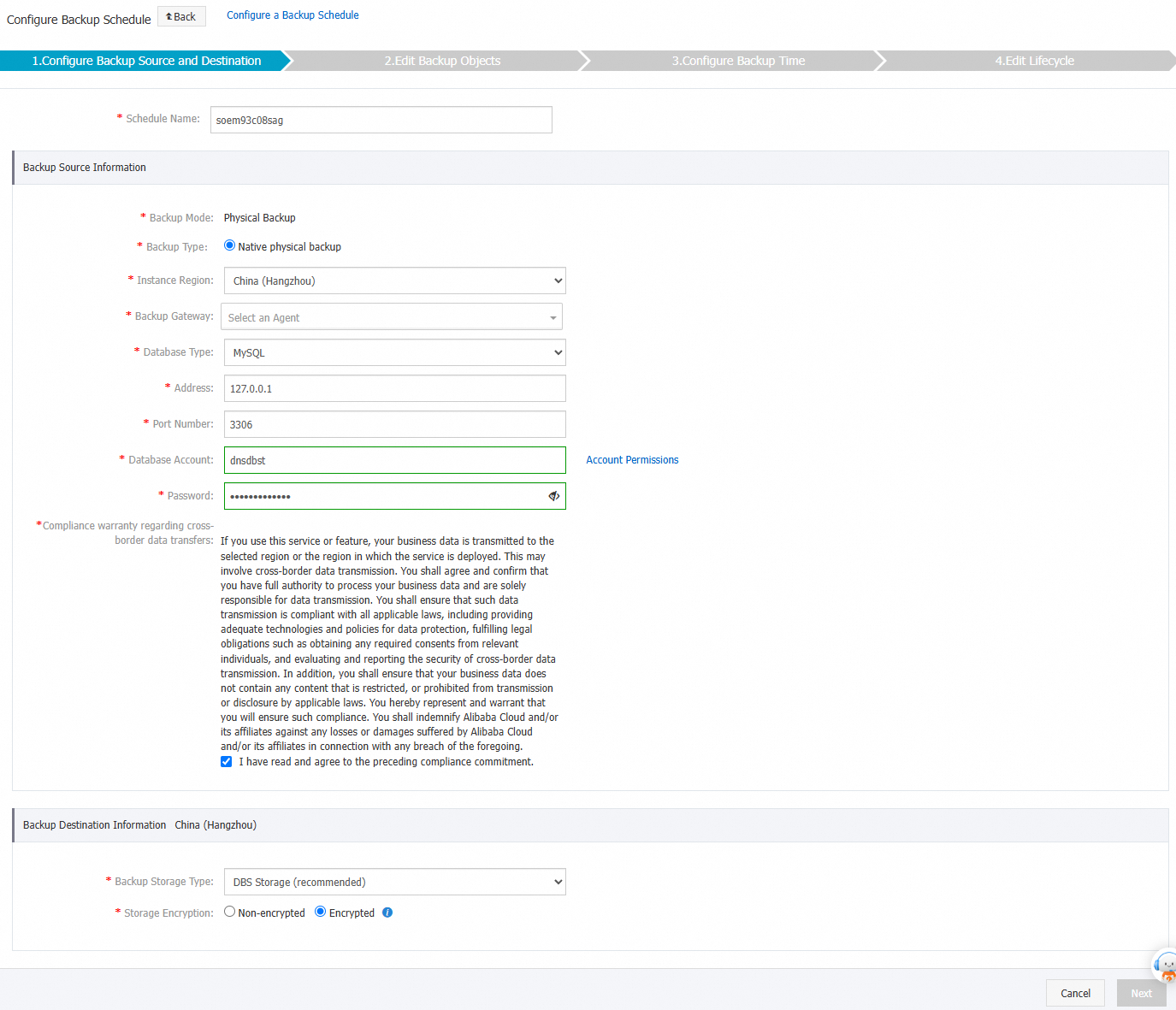Screen dimensions: 1176x1010
Task: Select Non-encrypted storage option
Action: pos(229,912)
